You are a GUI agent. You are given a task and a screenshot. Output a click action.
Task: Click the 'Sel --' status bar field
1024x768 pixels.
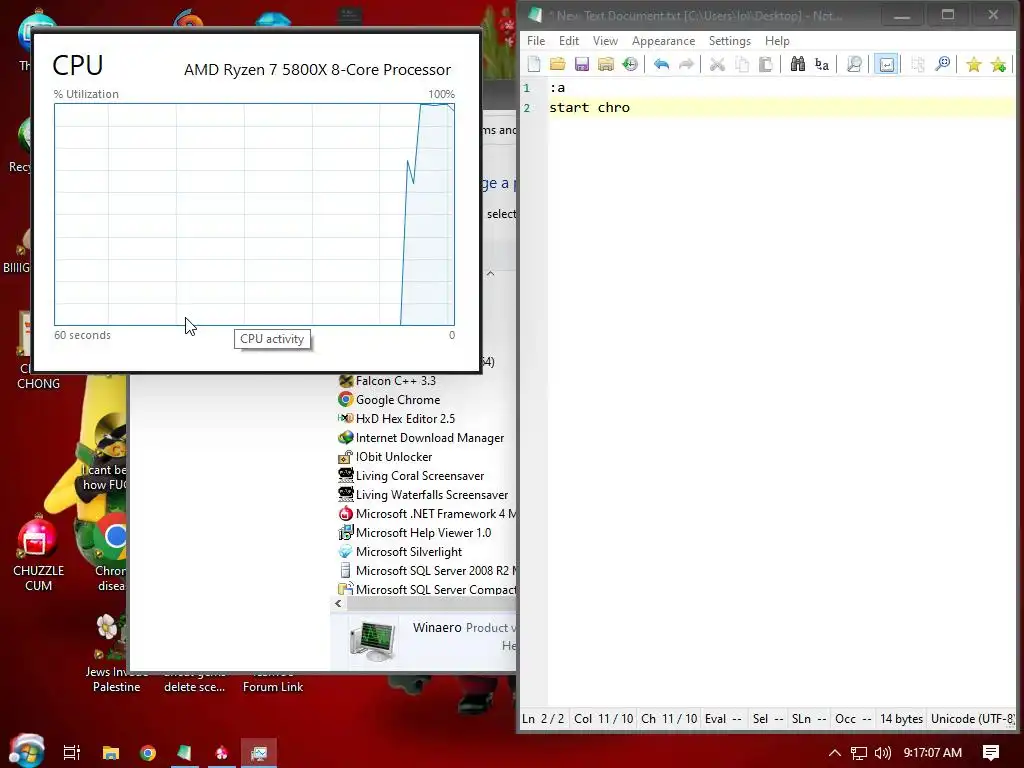767,719
